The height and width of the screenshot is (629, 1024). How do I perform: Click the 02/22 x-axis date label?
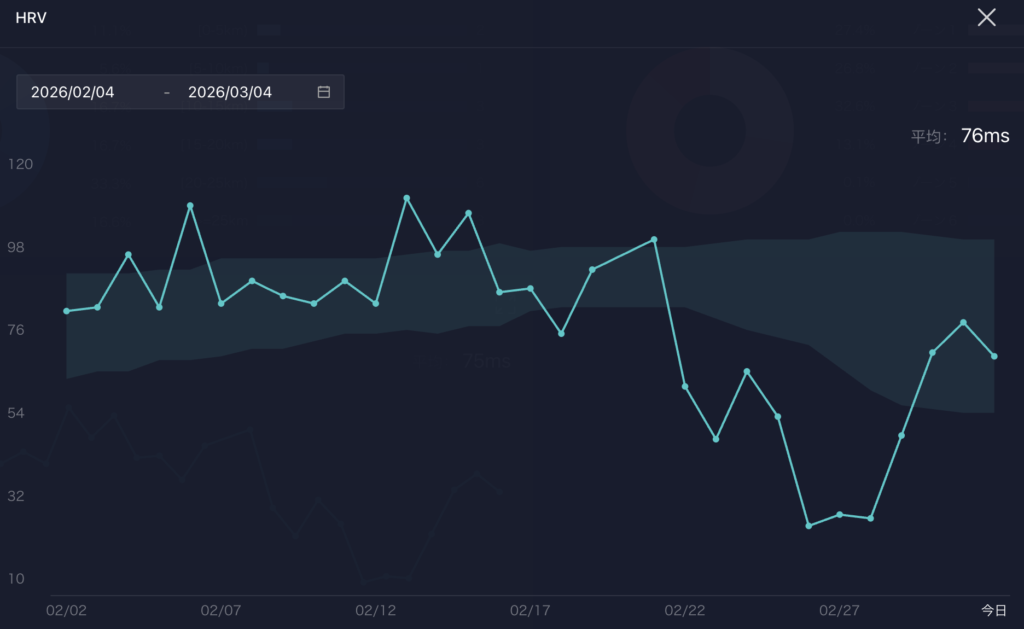[685, 610]
